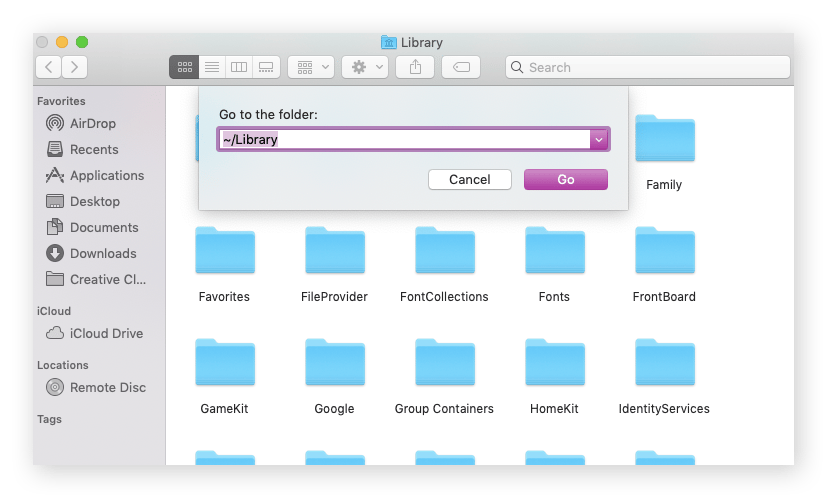Select the Favorites folder icon
Image resolution: width=827 pixels, height=498 pixels.
pos(225,250)
